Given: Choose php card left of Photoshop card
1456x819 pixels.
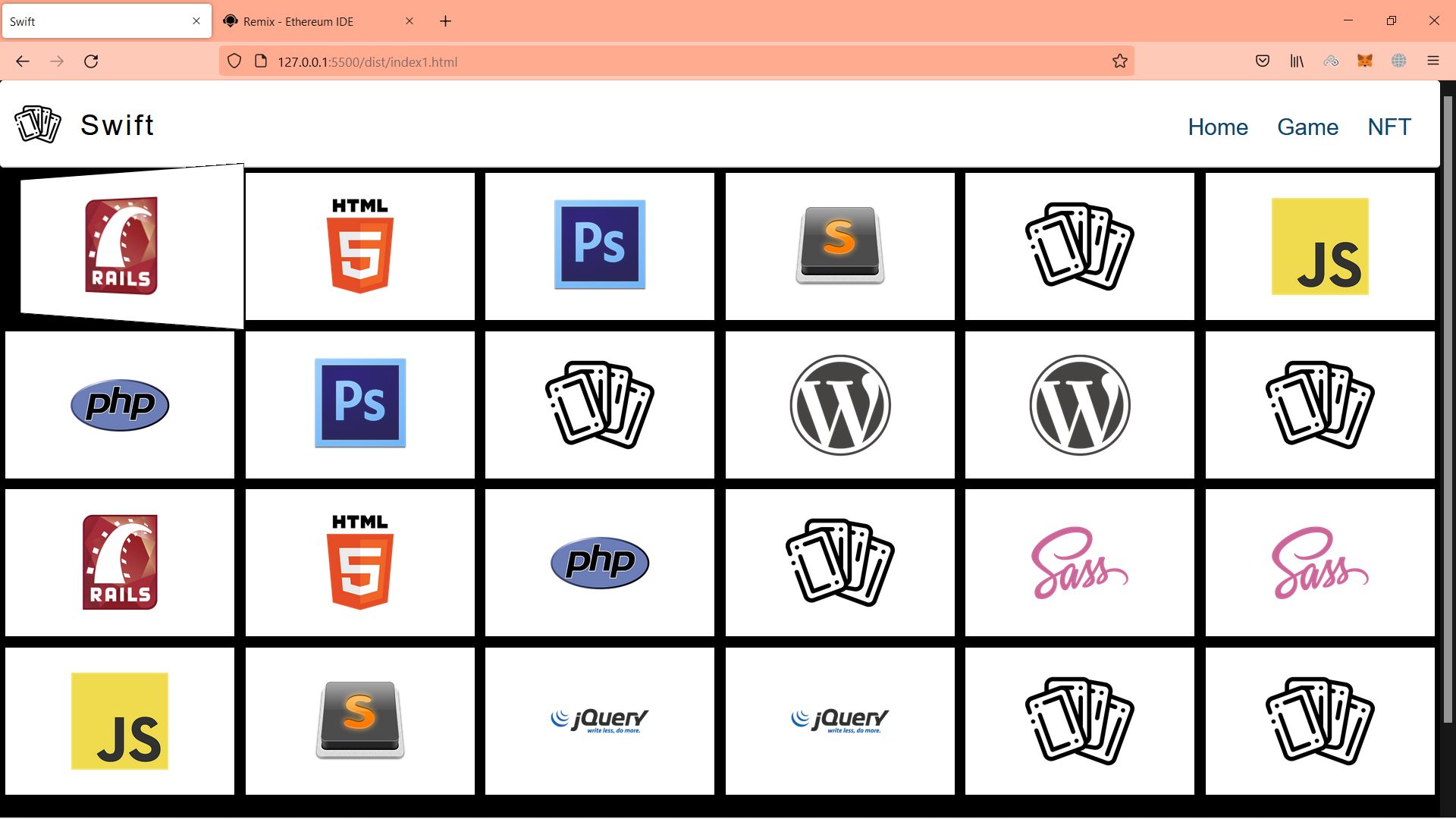Looking at the screenshot, I should pos(120,405).
